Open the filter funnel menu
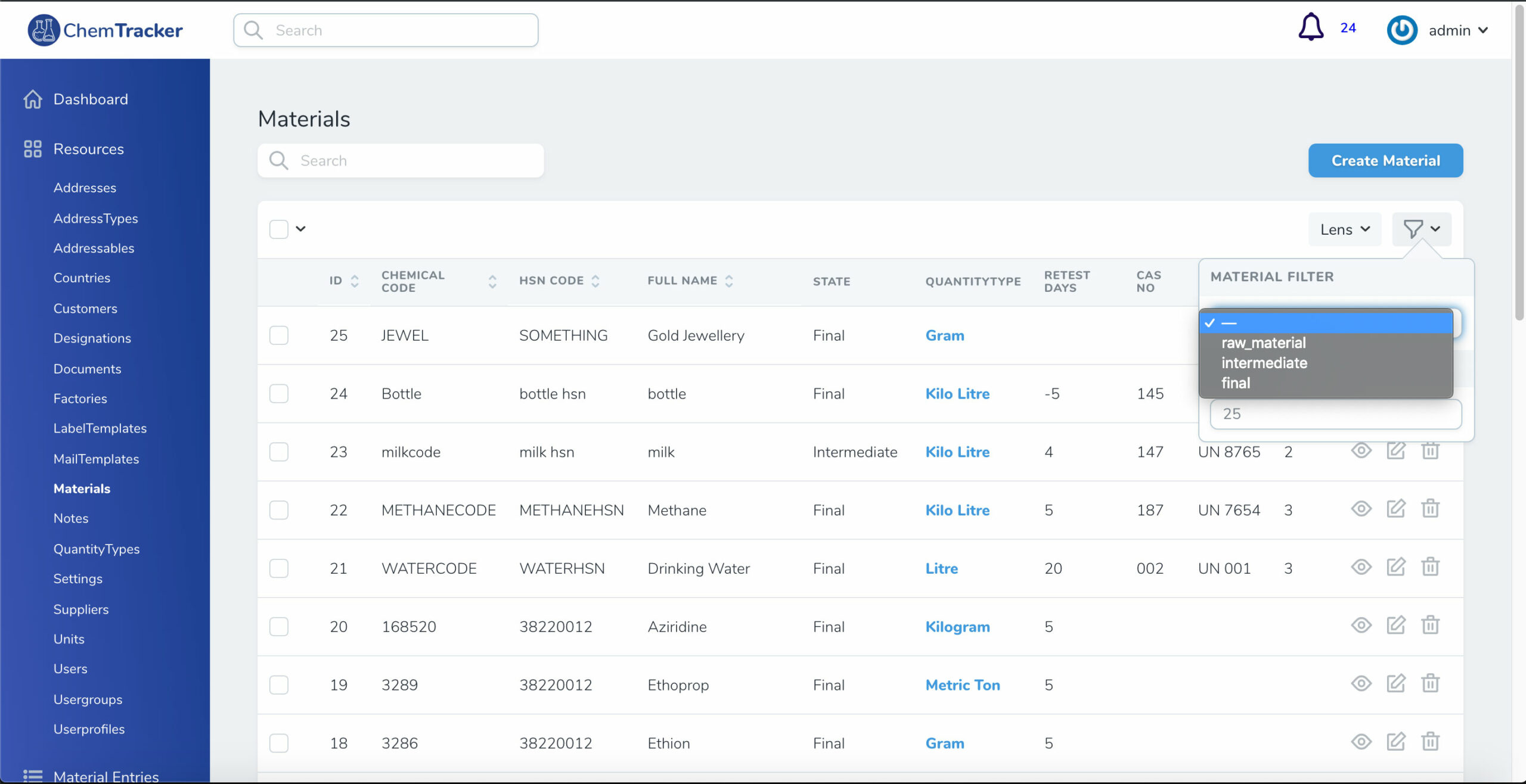Viewport: 1526px width, 784px height. click(1421, 229)
